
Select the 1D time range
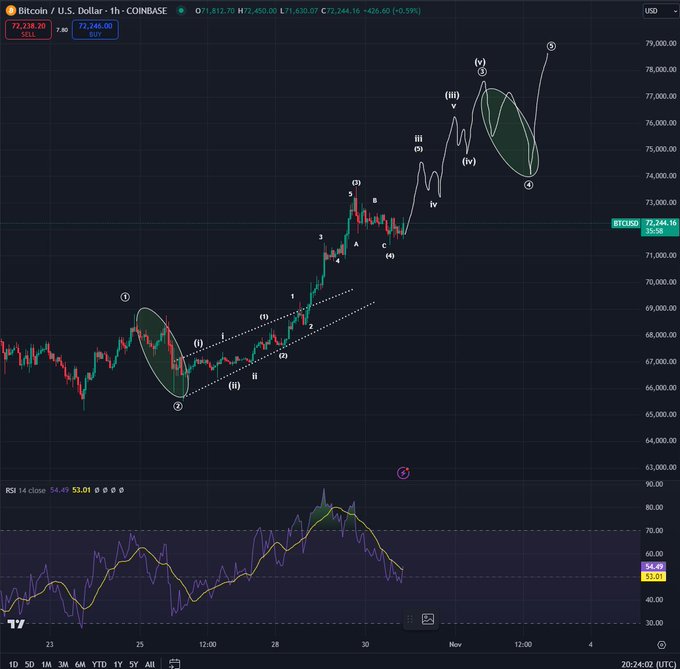coord(13,664)
